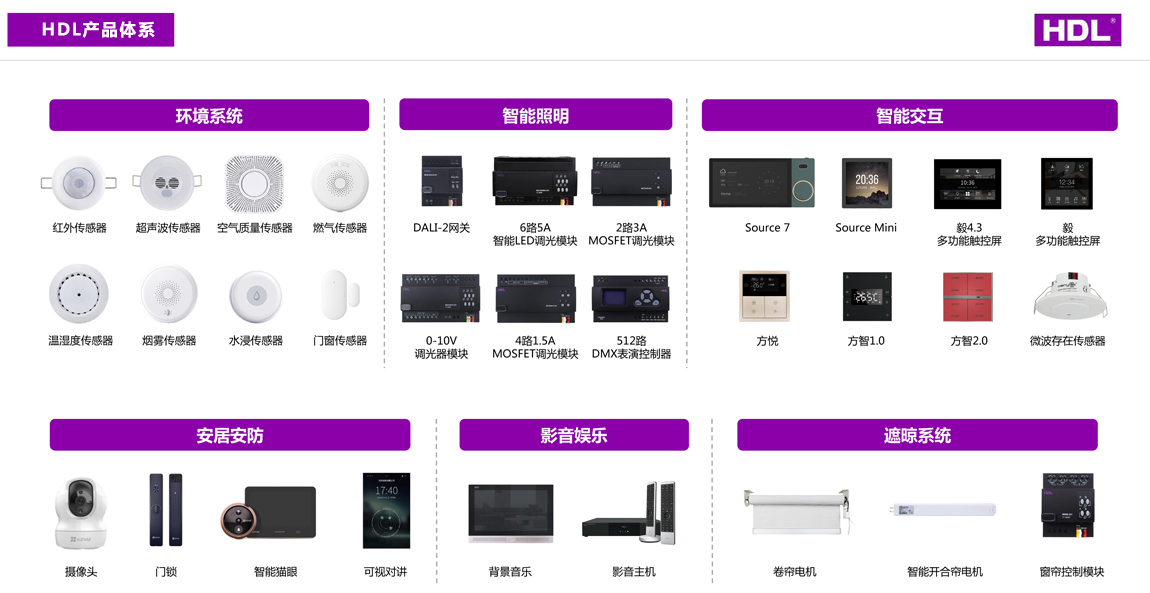Click the temperature-humidity sensor (温湿度传感器) image

tap(79, 294)
